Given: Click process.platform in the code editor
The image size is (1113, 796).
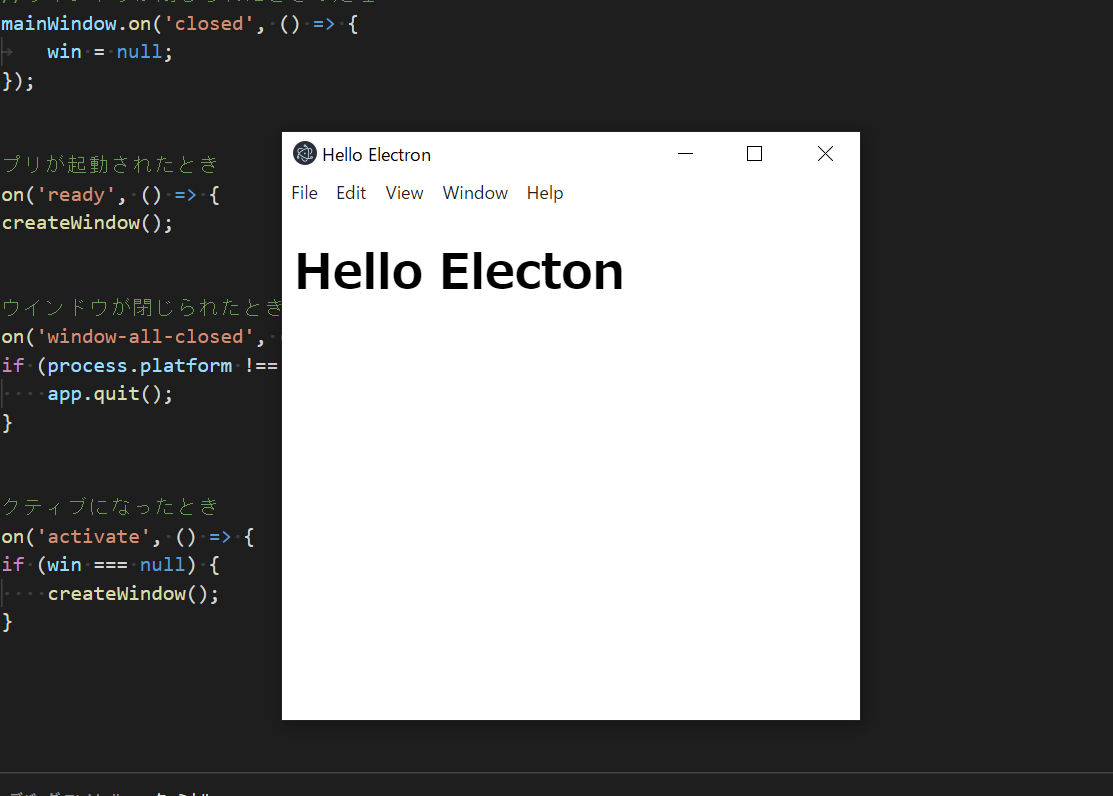Looking at the screenshot, I should 139,366.
